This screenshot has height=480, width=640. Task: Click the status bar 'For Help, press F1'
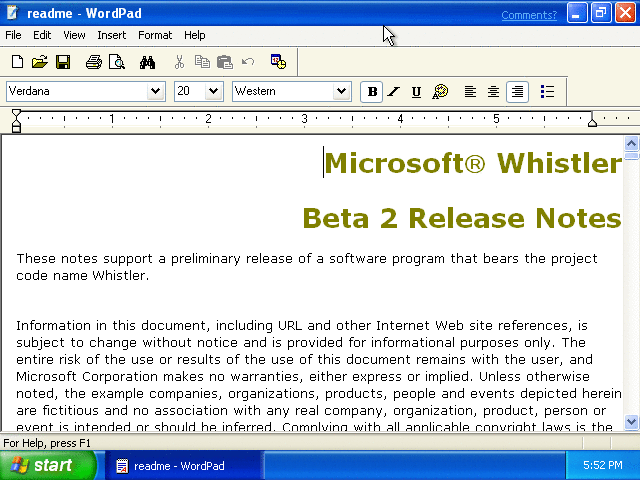point(47,443)
